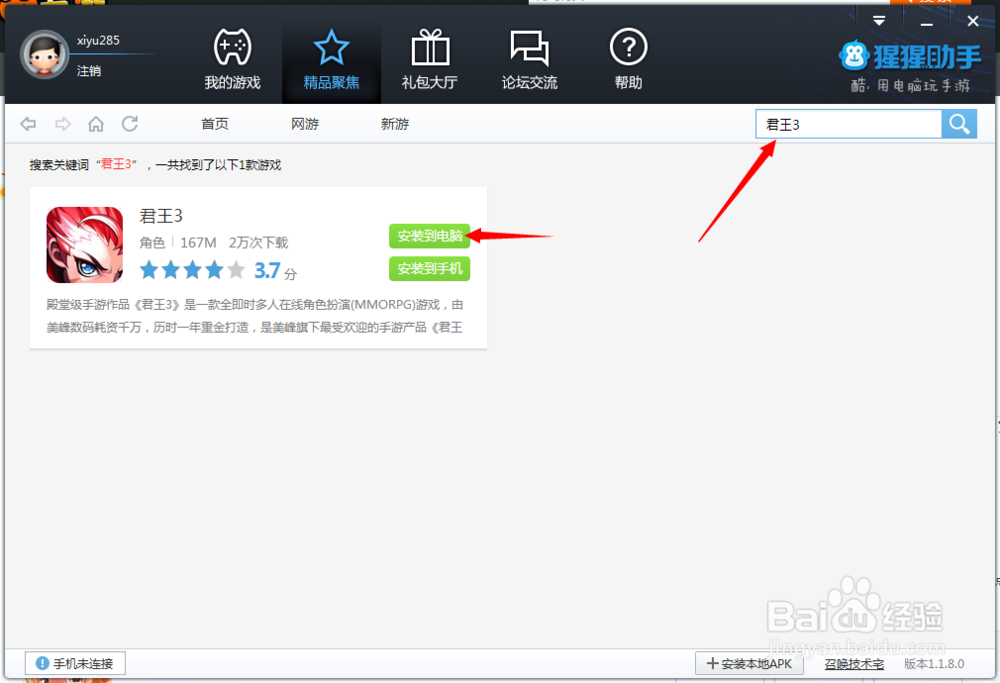
Task: Click the blue magnifier search button
Action: pos(959,124)
